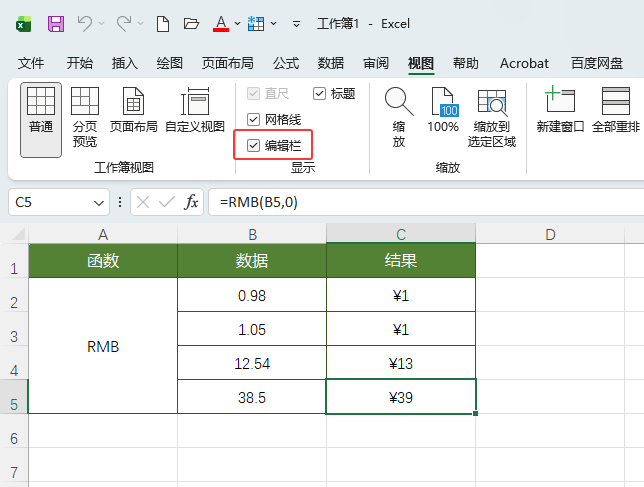This screenshot has width=644, height=487.
Task: Open Insert Function fx dialog
Action: [191, 202]
